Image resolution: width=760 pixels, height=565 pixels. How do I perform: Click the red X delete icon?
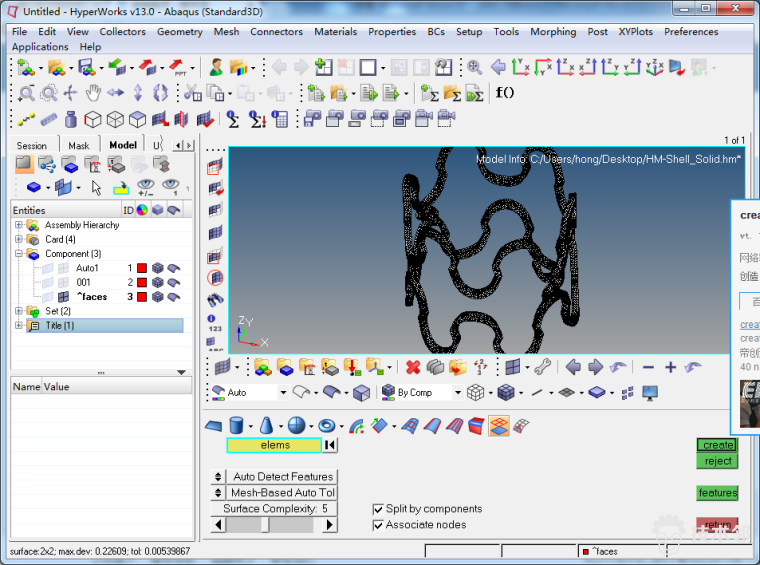[x=413, y=367]
